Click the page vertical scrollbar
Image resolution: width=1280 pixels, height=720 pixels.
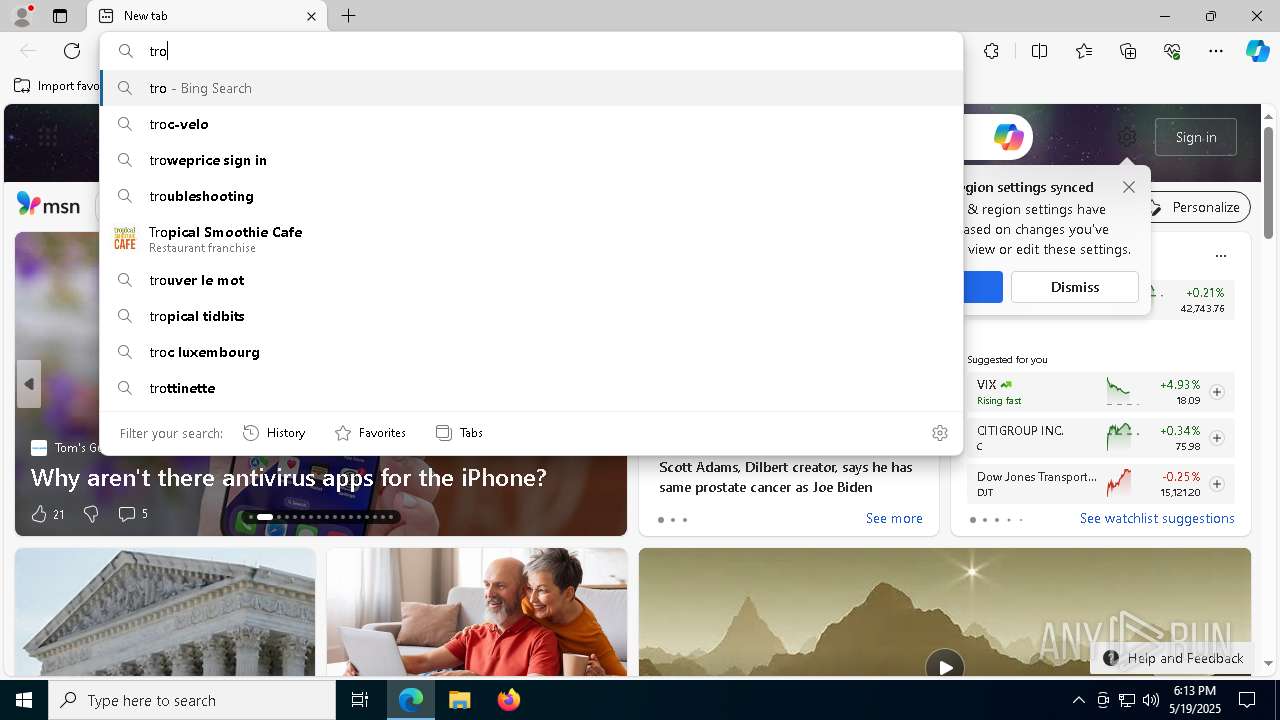(1269, 182)
